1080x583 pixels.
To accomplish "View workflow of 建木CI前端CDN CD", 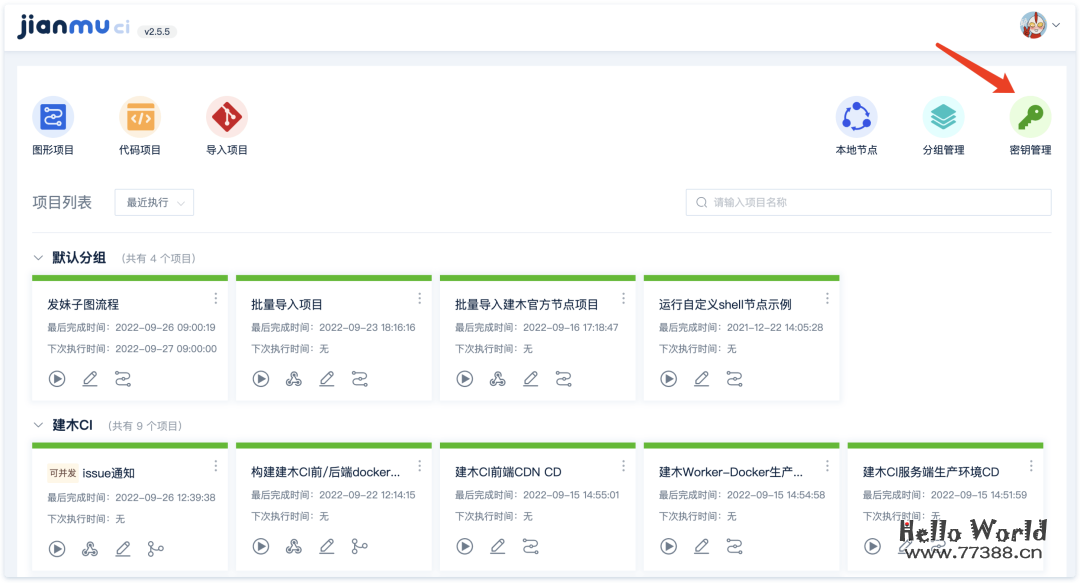I will [531, 546].
